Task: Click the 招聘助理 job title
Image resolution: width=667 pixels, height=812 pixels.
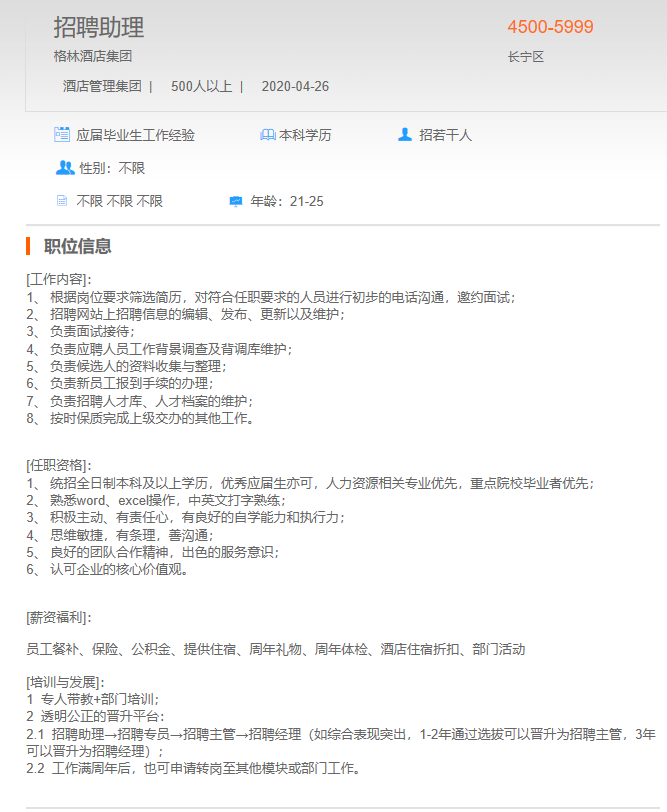Action: pyautogui.click(x=99, y=27)
